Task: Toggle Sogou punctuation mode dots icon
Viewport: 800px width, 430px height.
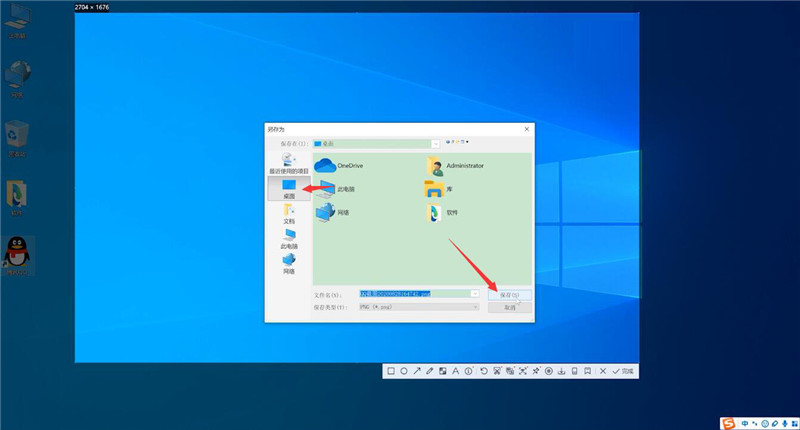Action: coord(755,424)
